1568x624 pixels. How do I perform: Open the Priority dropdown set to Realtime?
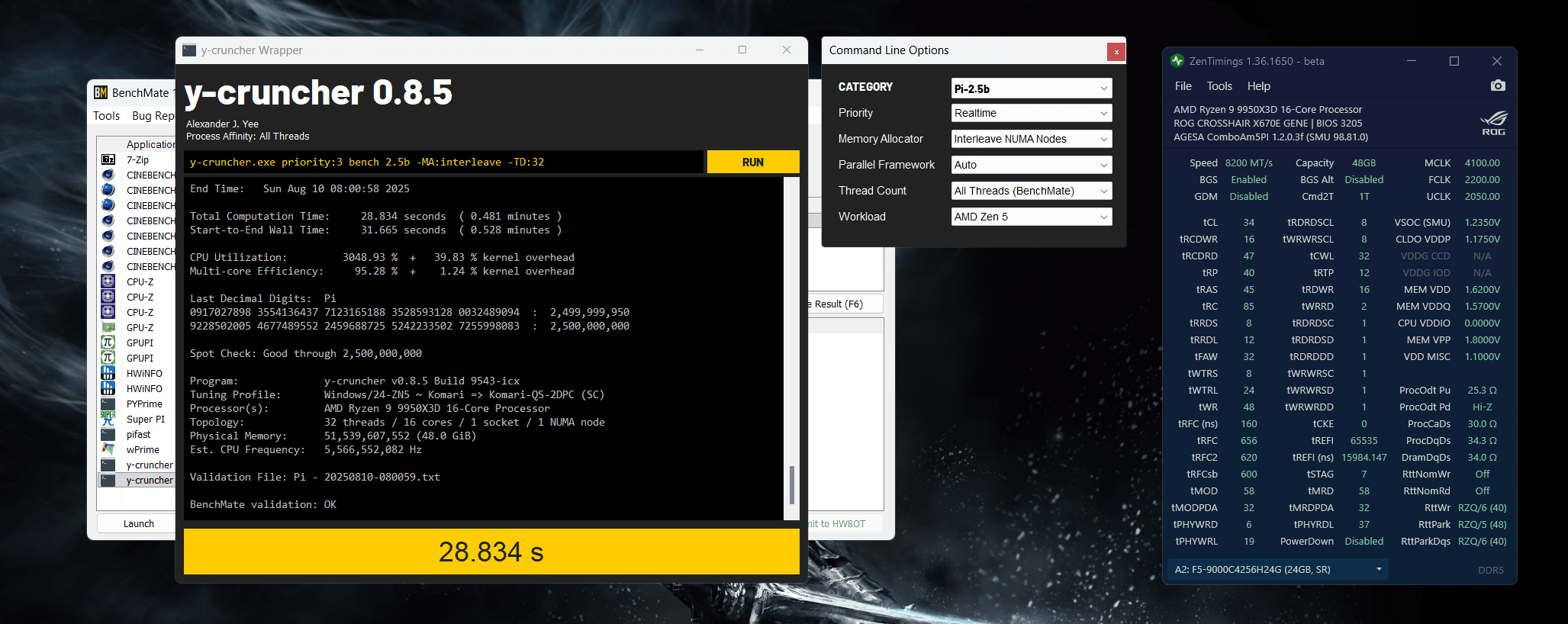click(1032, 113)
